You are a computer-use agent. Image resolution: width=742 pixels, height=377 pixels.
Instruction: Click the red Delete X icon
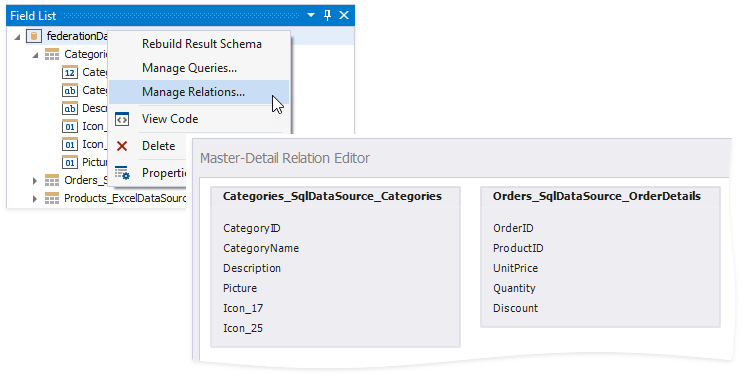point(122,146)
